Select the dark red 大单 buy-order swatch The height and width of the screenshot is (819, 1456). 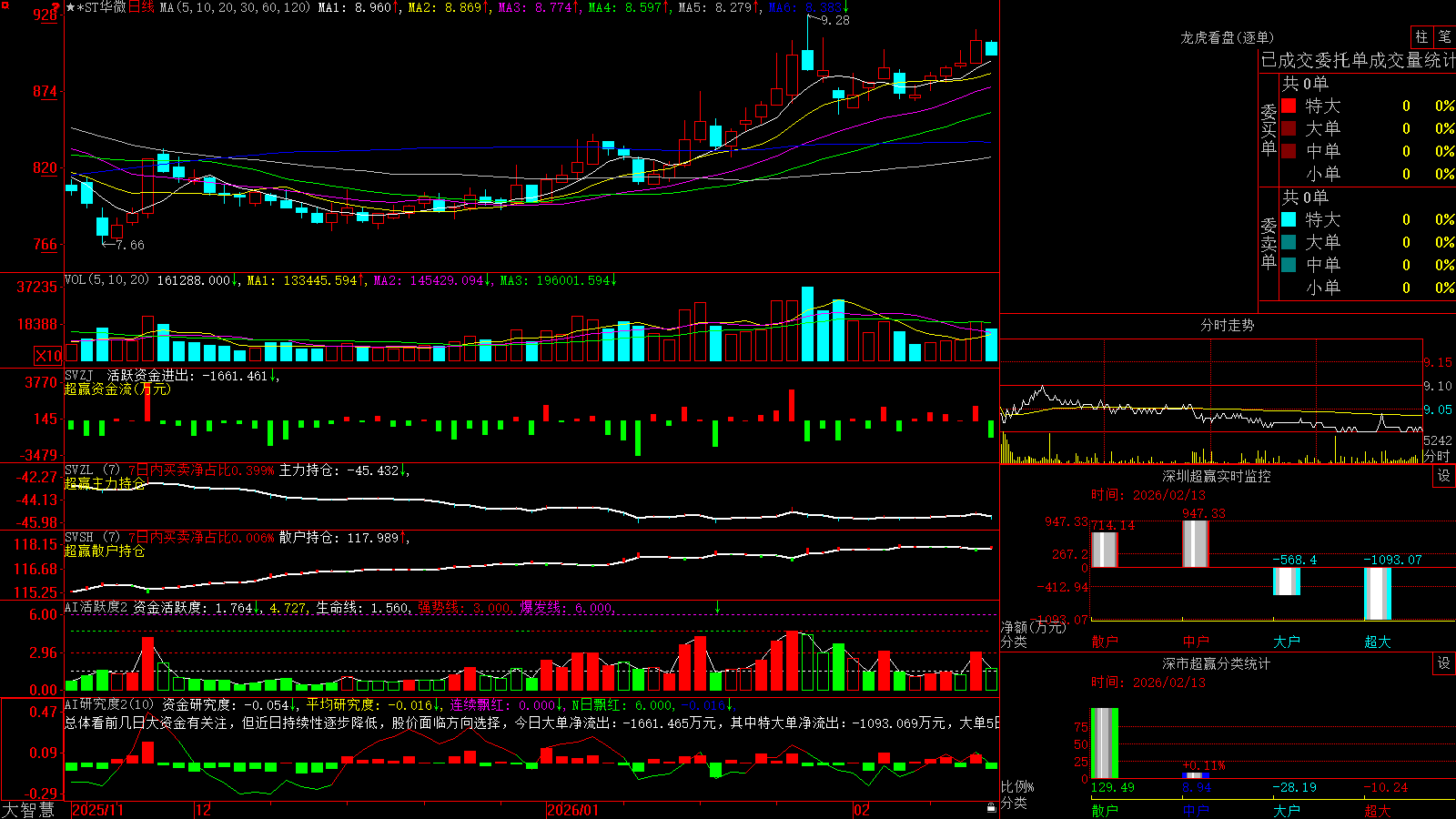click(1289, 128)
